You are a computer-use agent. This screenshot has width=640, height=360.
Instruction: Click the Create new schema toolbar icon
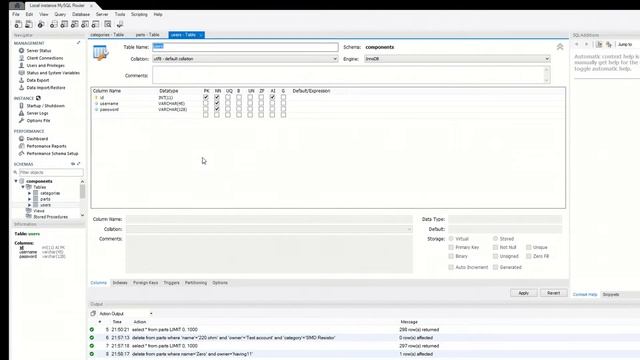tap(53, 24)
